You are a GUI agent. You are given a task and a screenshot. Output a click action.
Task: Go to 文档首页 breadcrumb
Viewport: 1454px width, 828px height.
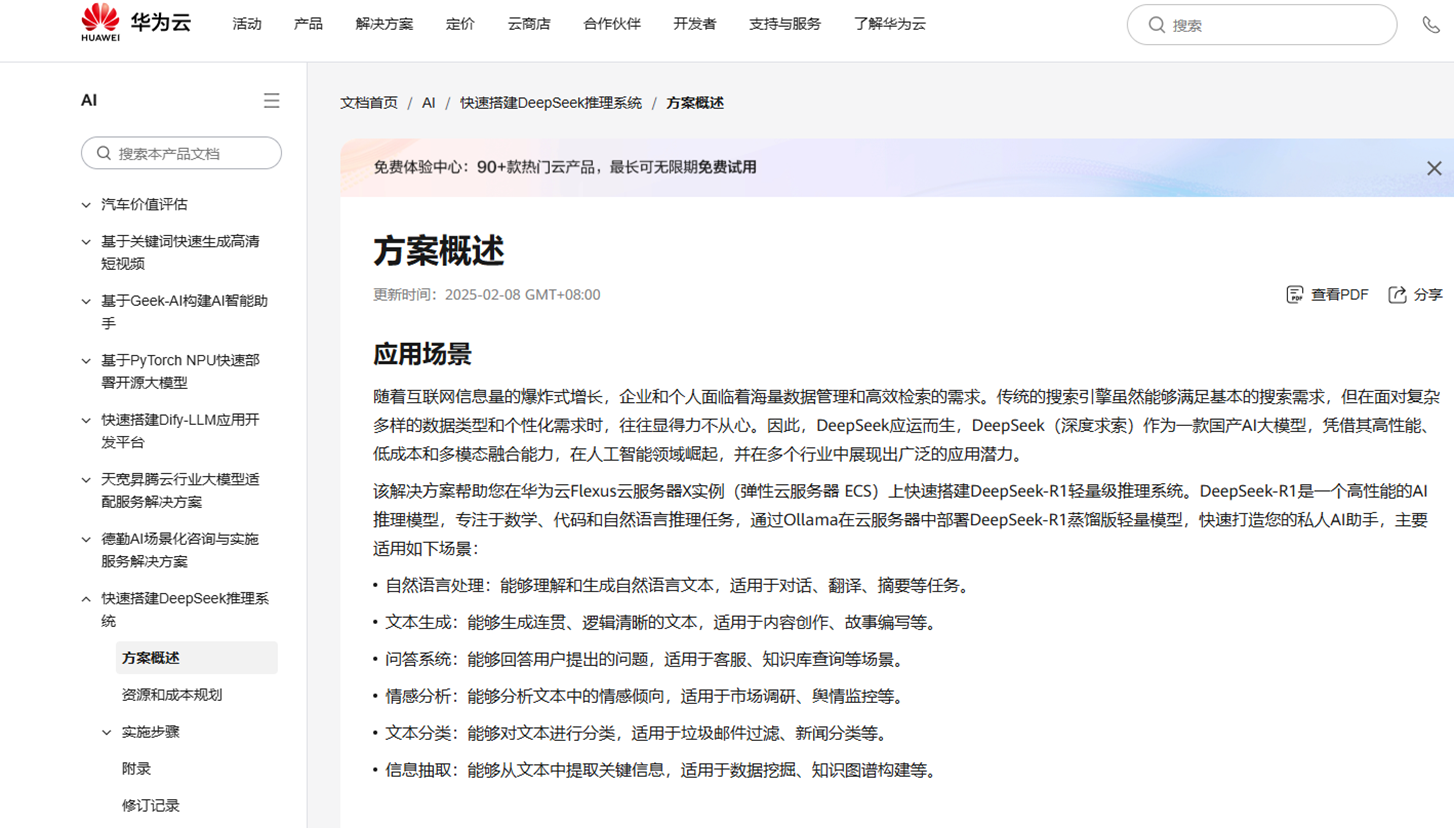pyautogui.click(x=369, y=103)
